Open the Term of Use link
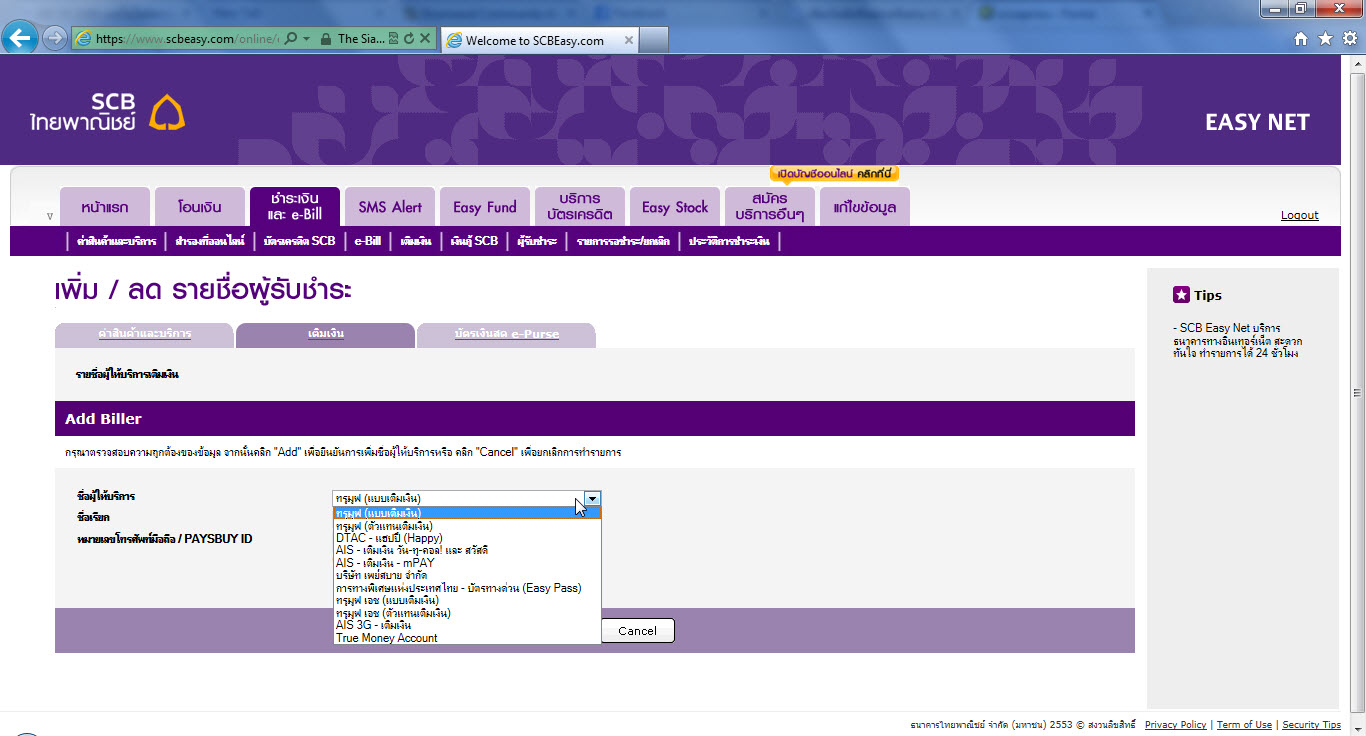This screenshot has height=736, width=1366. click(1244, 725)
